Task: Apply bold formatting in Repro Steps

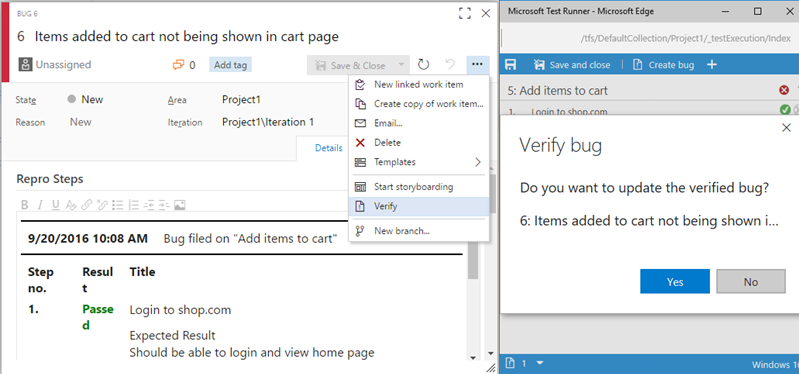Action: tap(24, 205)
